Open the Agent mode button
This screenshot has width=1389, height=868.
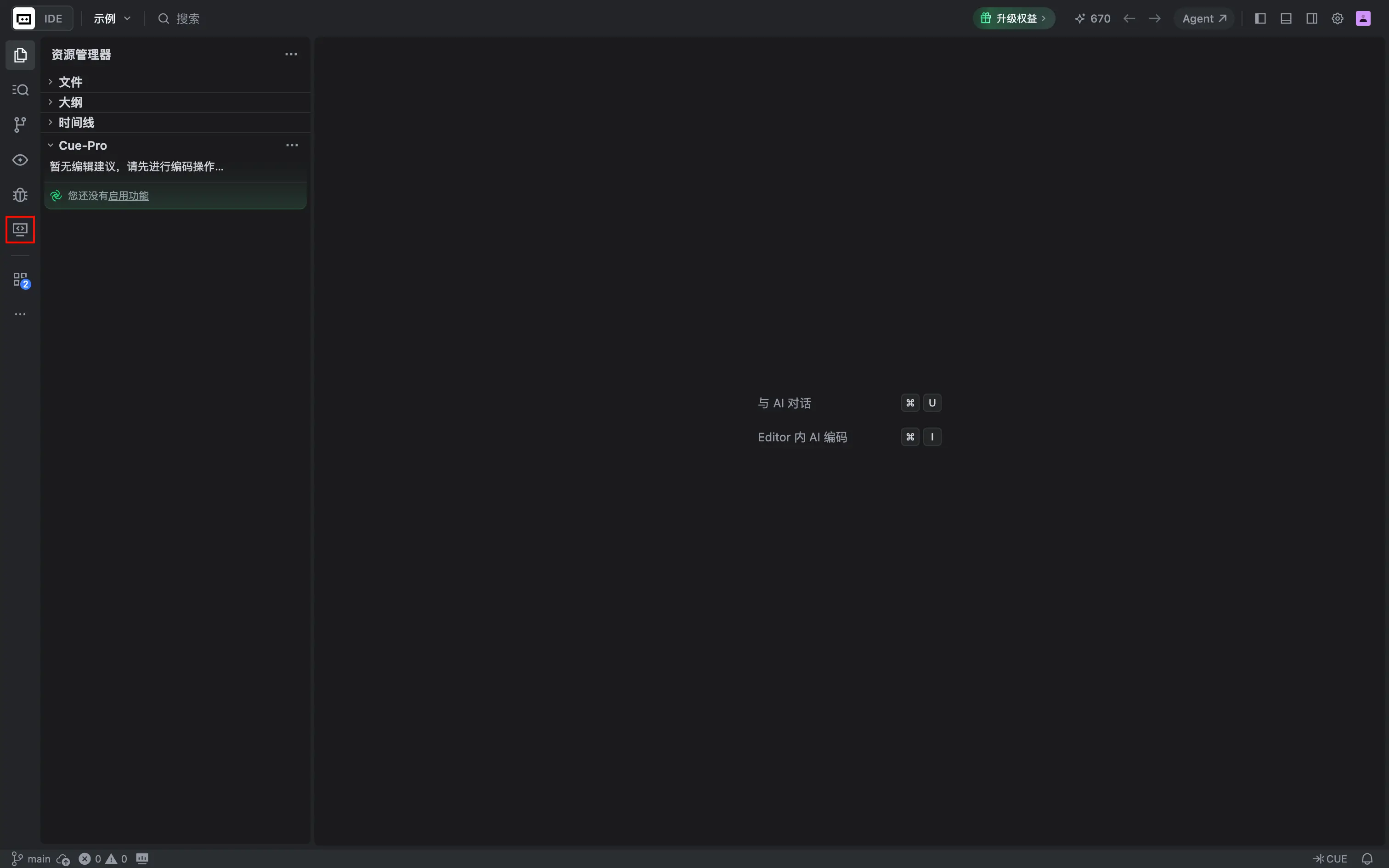[x=1204, y=18]
